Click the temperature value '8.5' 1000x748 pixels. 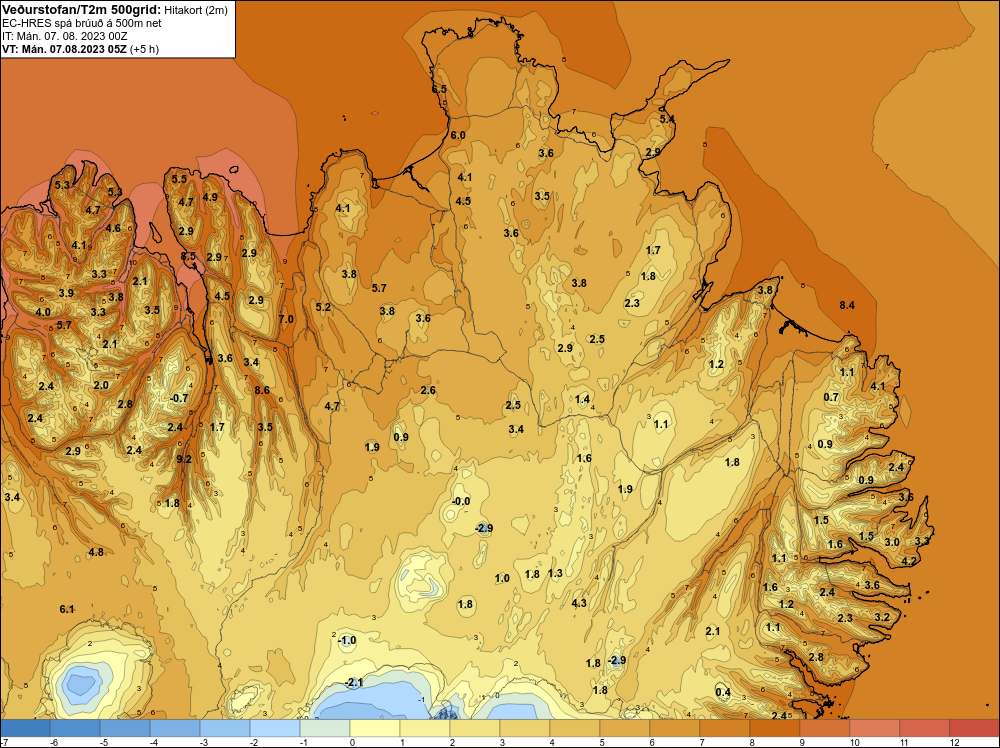(188, 256)
